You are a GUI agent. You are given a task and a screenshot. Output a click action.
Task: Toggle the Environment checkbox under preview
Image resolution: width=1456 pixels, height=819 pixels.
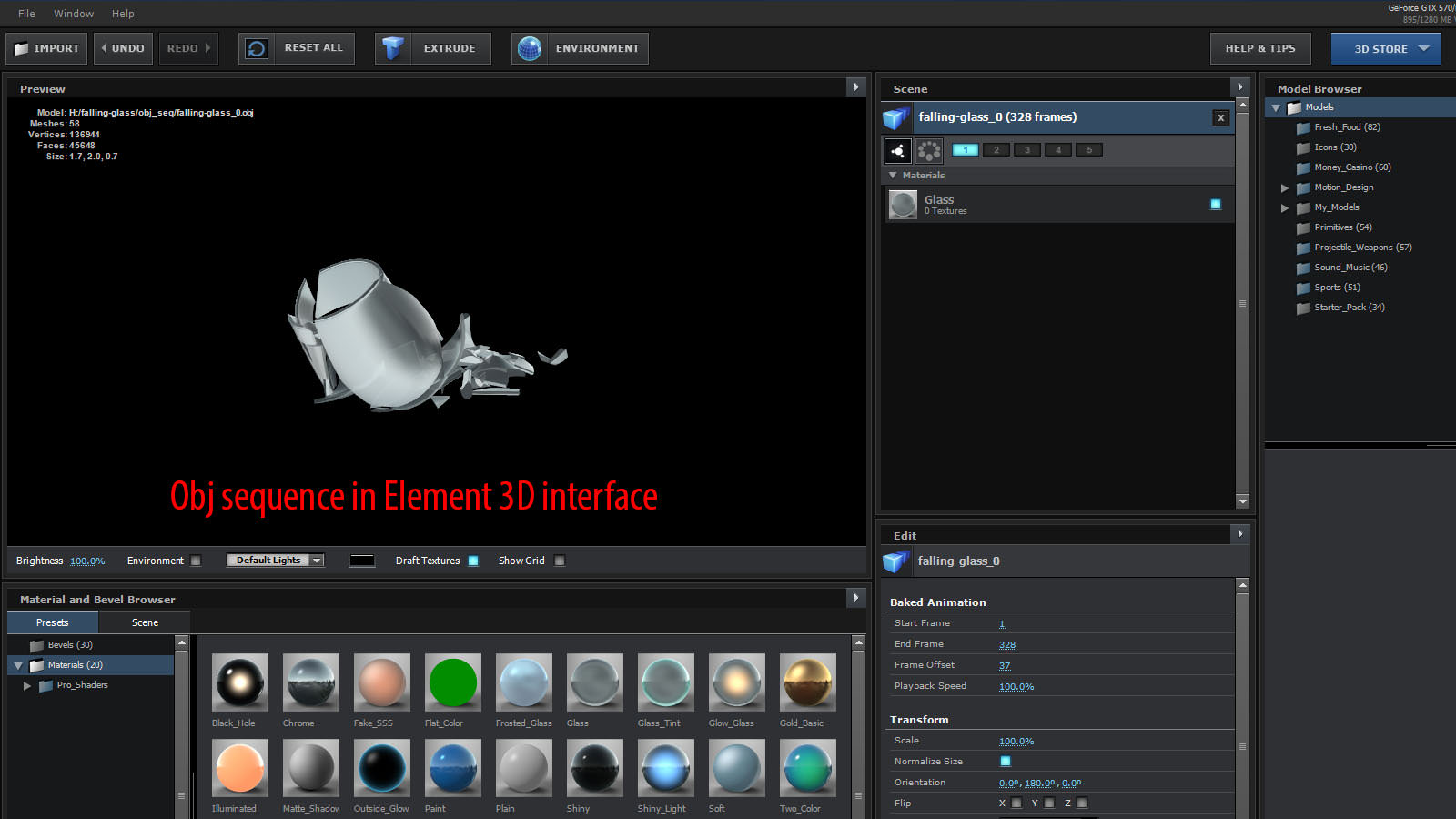coord(196,561)
